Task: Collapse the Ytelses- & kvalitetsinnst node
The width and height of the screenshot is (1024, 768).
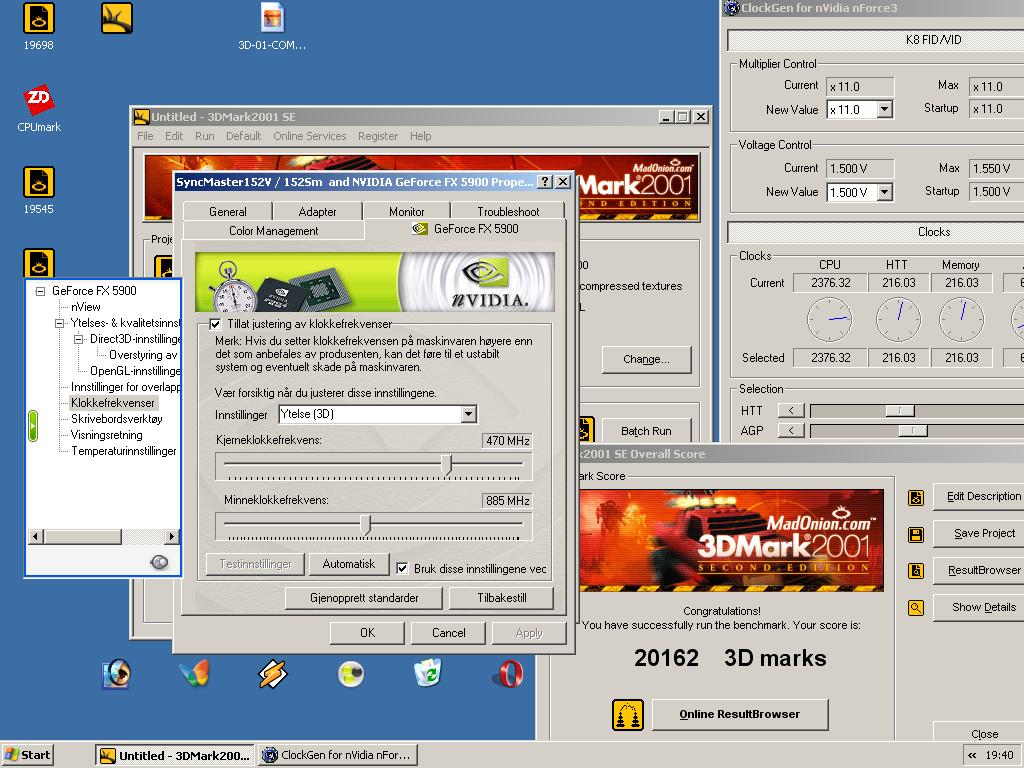Action: click(x=59, y=323)
